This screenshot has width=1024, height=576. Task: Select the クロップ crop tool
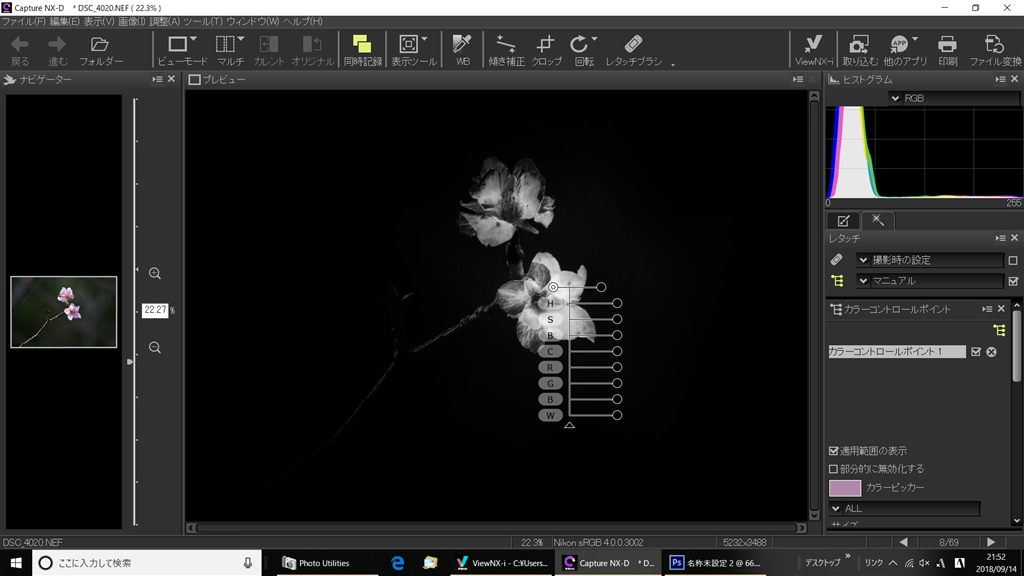546,49
